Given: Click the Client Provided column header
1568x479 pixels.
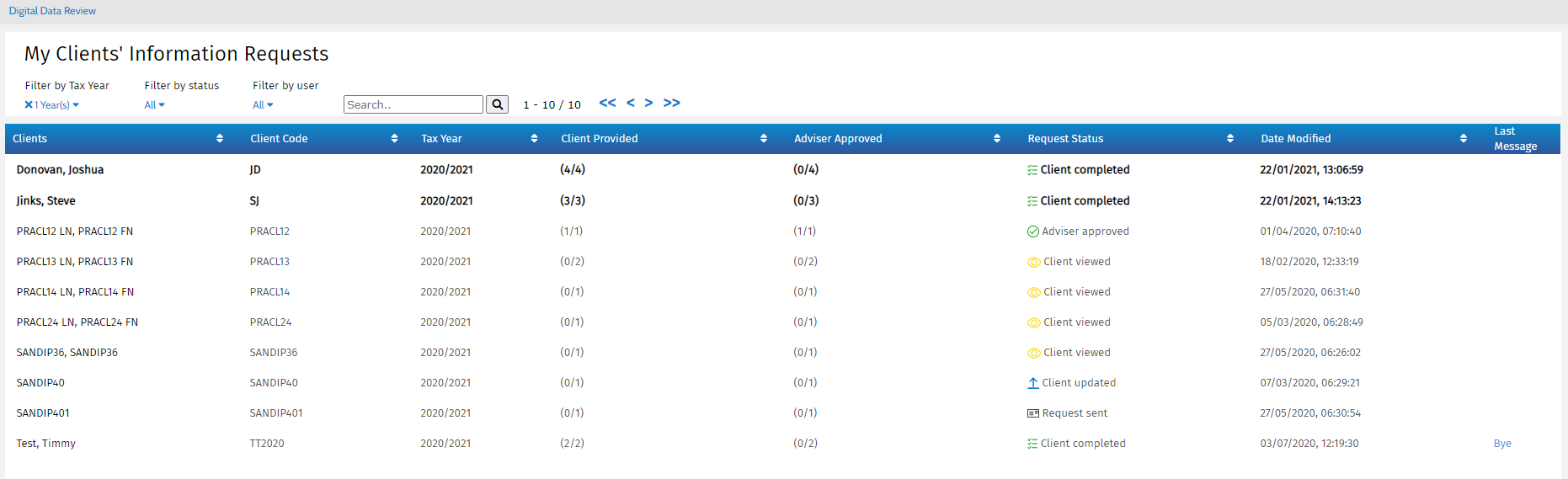Looking at the screenshot, I should [x=600, y=139].
